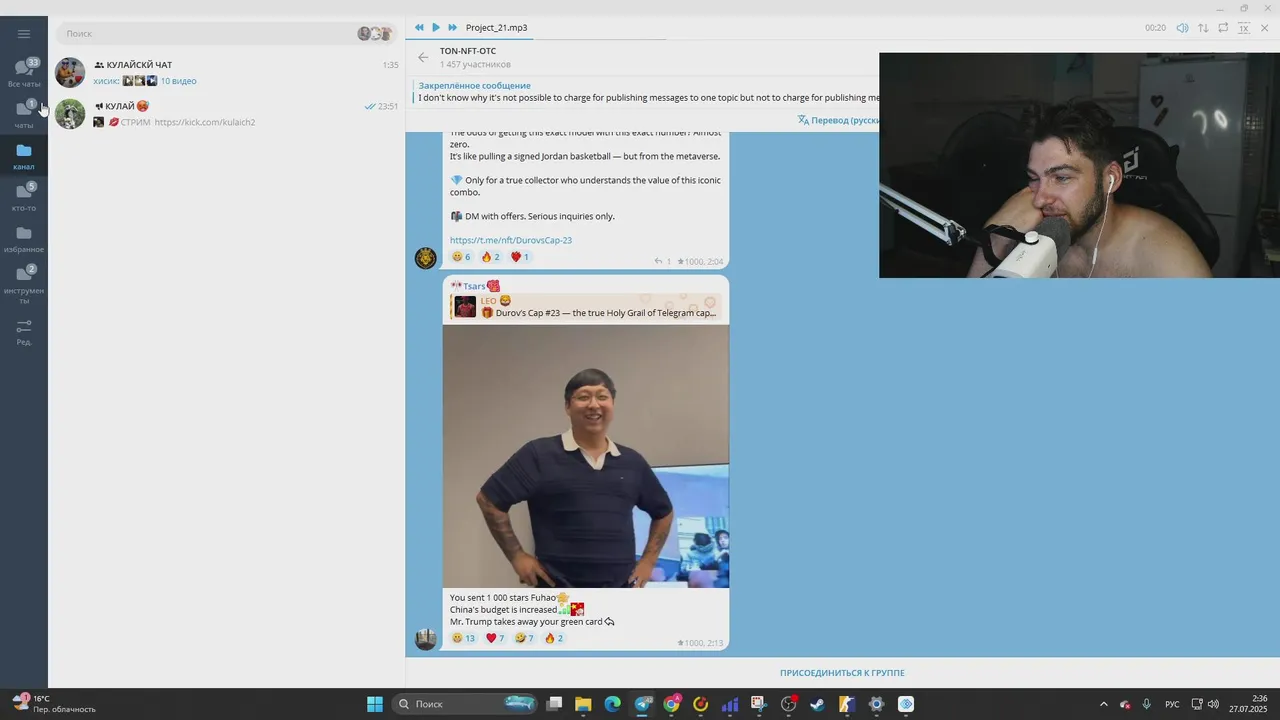
Task: Click the taskbar Поиск search box
Action: [464, 704]
